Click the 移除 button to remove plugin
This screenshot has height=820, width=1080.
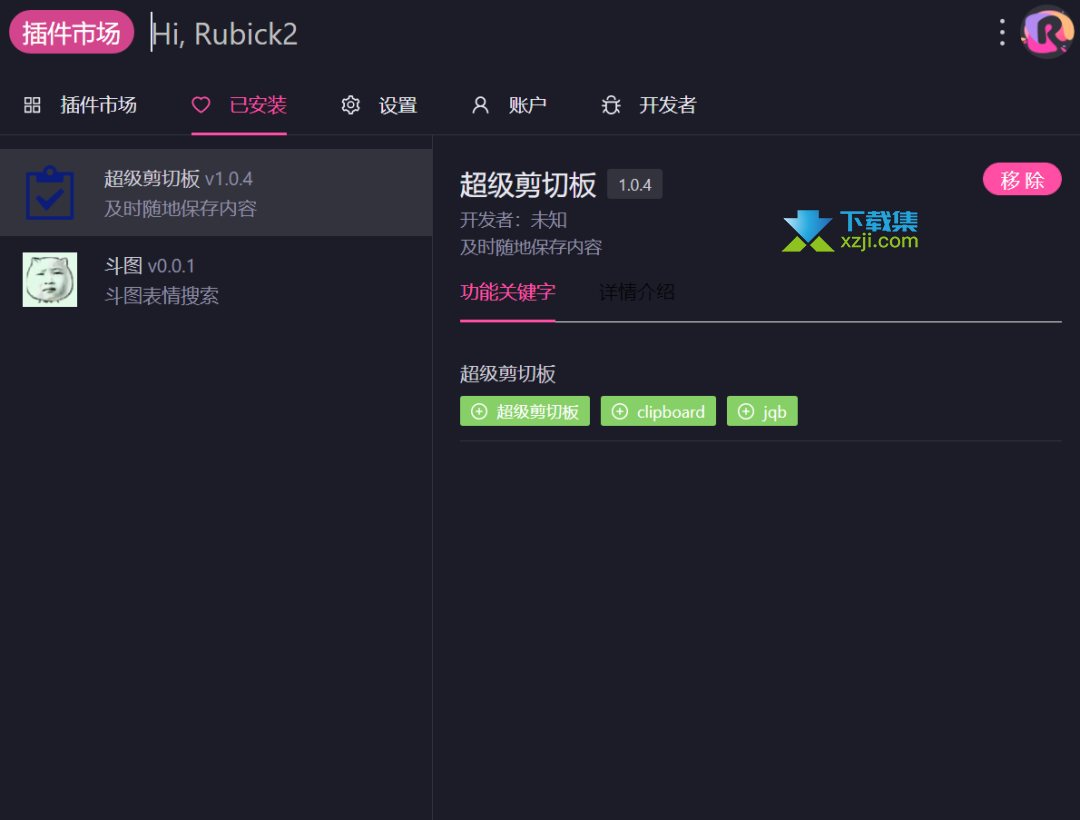[x=1022, y=179]
